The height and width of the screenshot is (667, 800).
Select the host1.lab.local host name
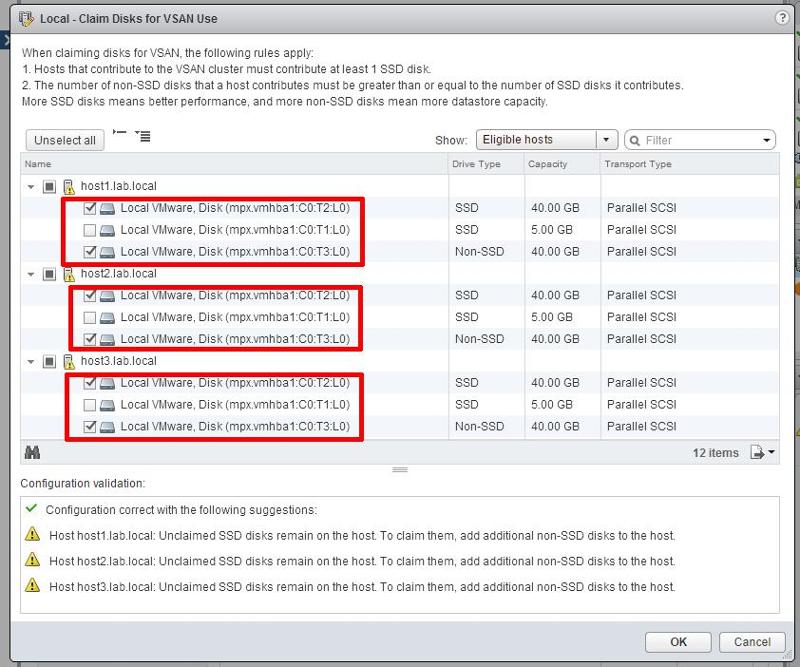click(118, 186)
